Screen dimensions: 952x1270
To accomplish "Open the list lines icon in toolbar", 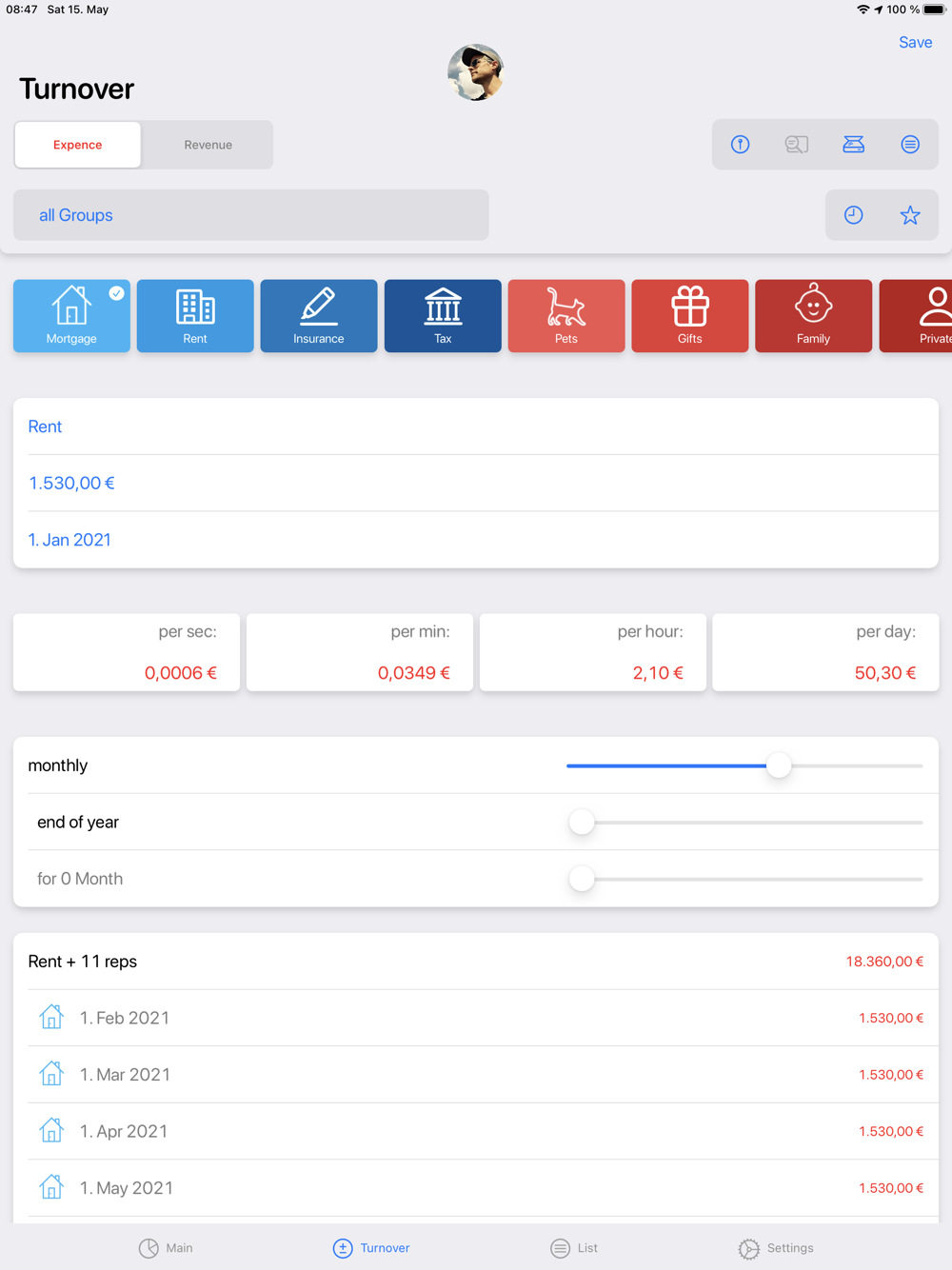I will 910,145.
